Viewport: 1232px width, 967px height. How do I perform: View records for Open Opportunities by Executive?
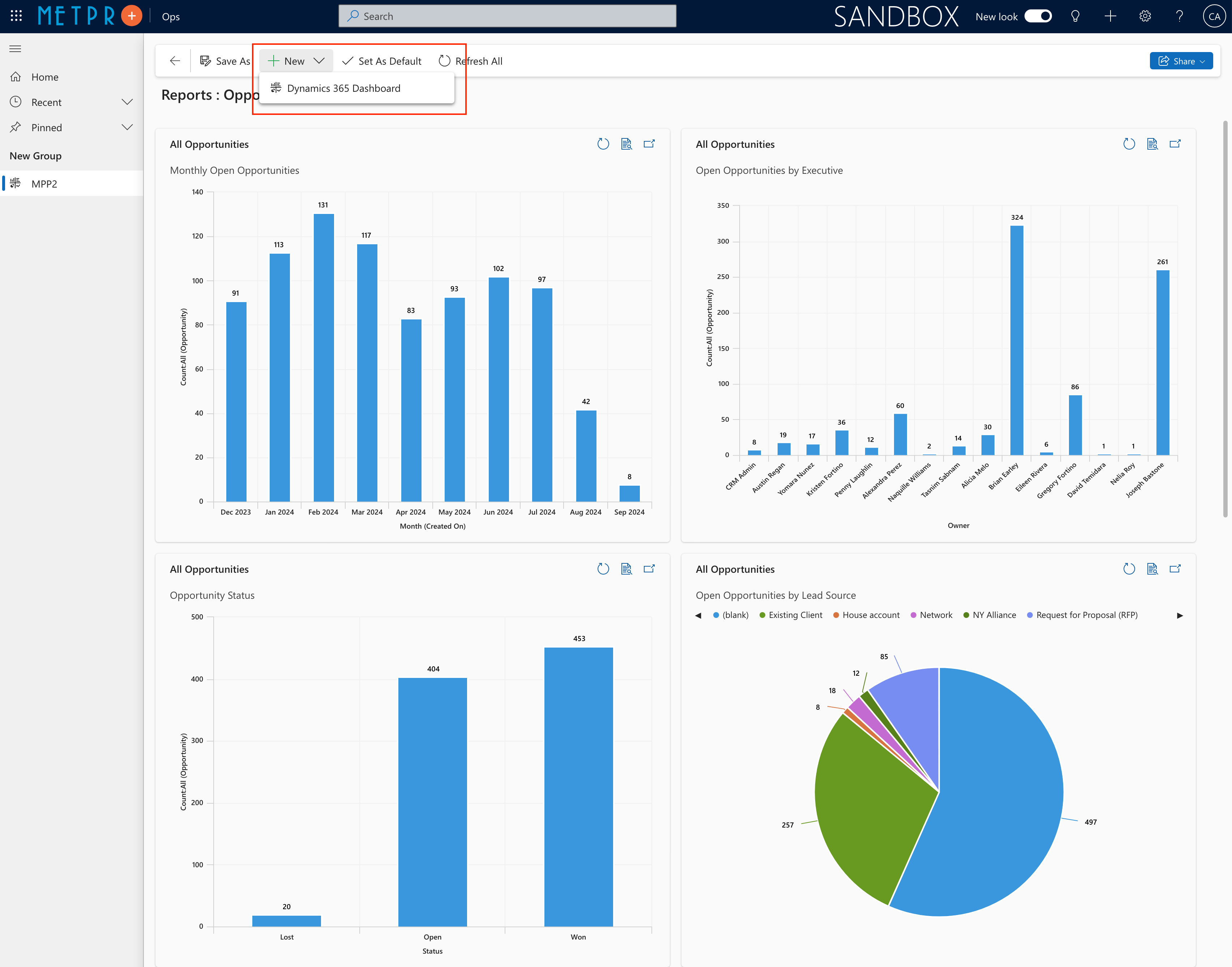click(x=1152, y=144)
